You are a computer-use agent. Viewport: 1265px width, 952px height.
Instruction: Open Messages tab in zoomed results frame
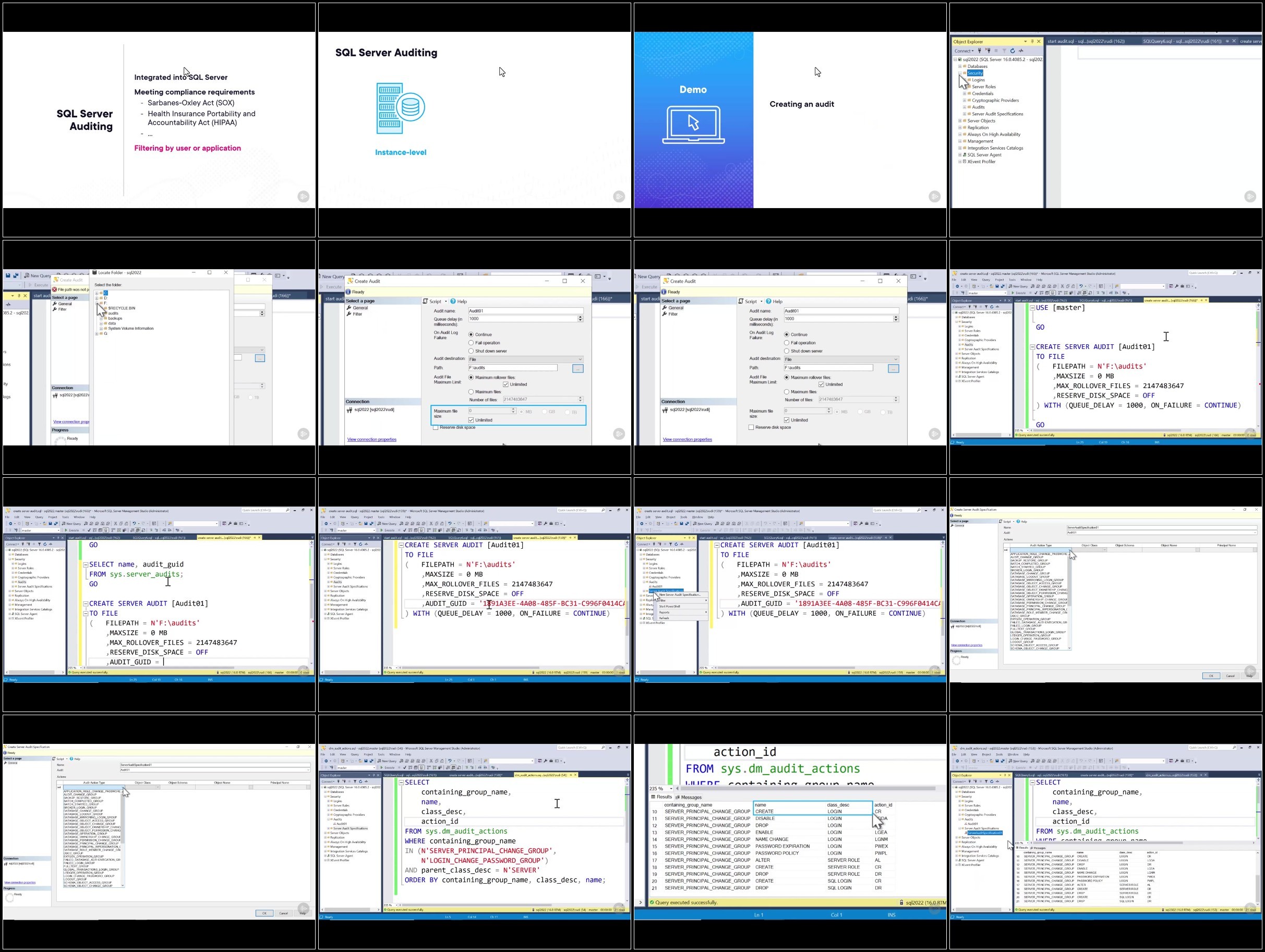[x=689, y=798]
